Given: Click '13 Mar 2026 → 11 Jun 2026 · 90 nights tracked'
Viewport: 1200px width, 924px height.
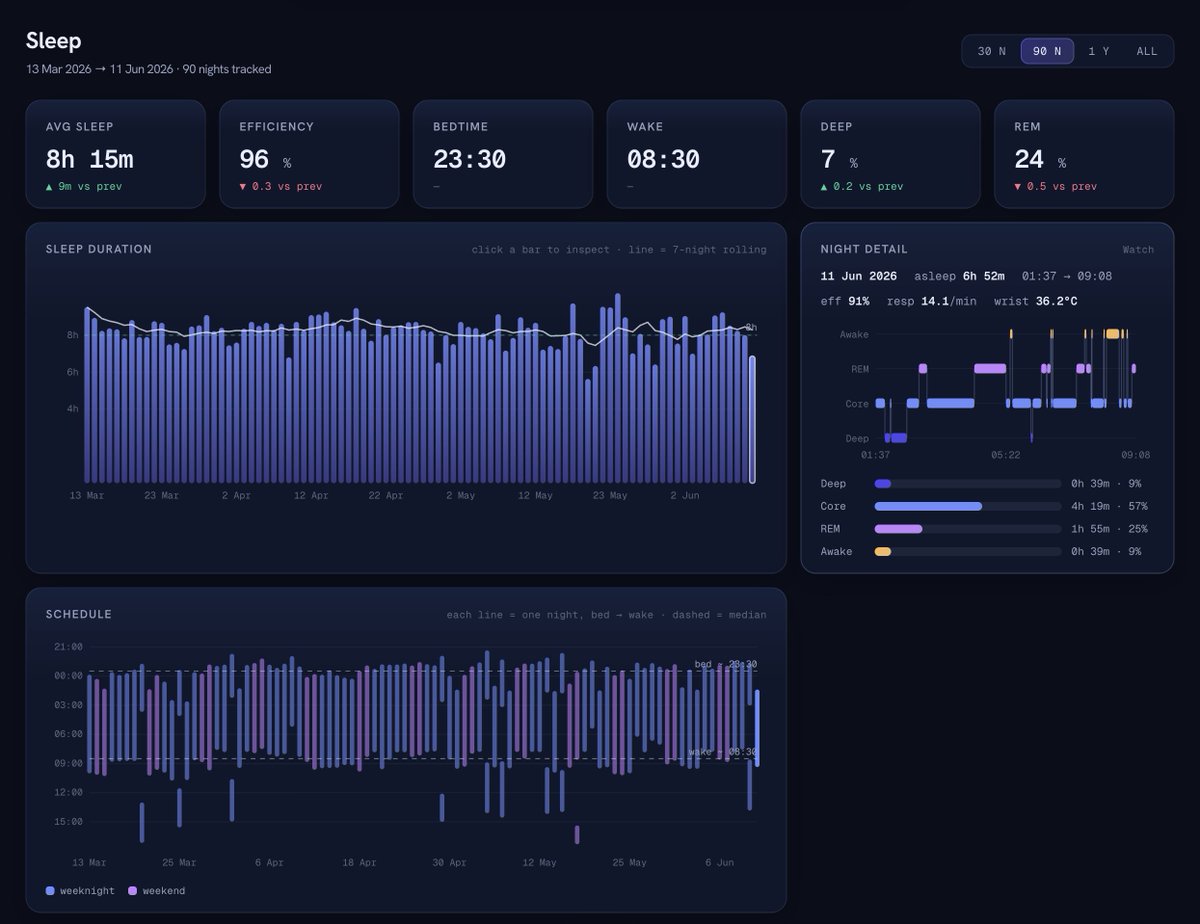Looking at the screenshot, I should 149,69.
